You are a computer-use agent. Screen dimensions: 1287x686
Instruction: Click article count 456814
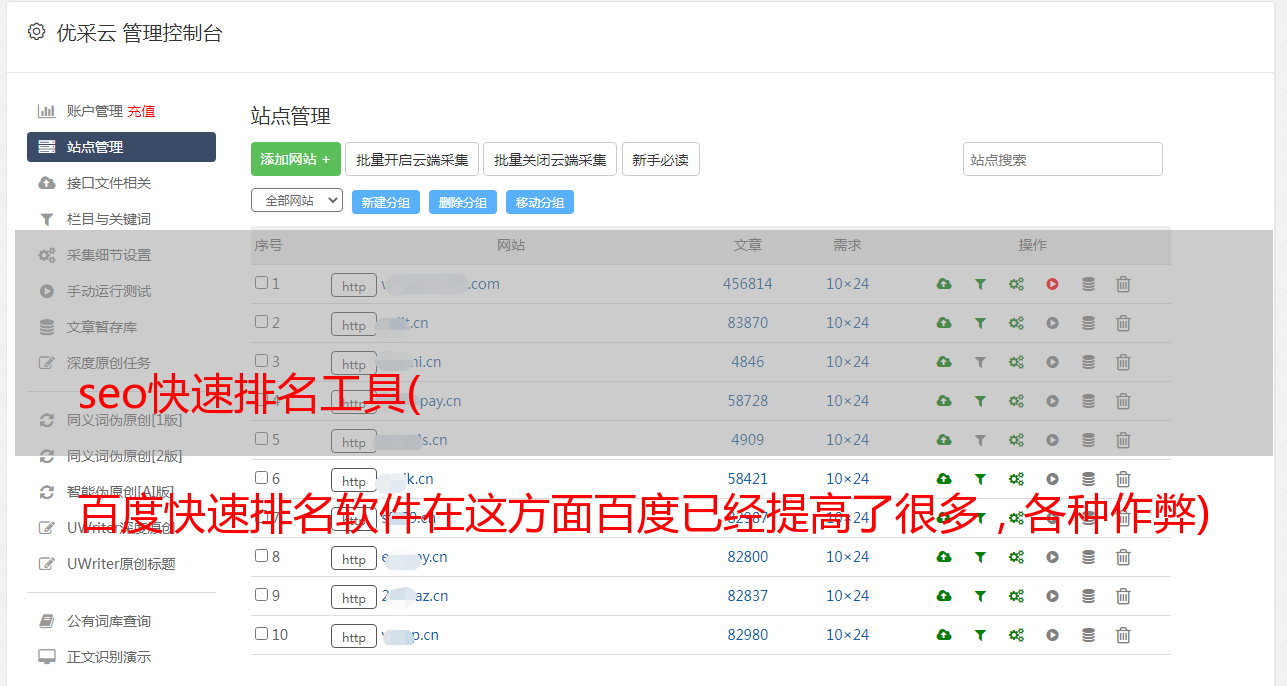tap(748, 284)
